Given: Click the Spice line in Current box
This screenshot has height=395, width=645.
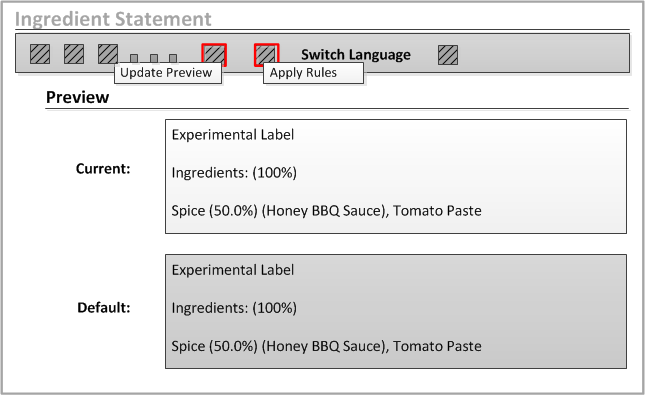Looking at the screenshot, I should 326,211.
